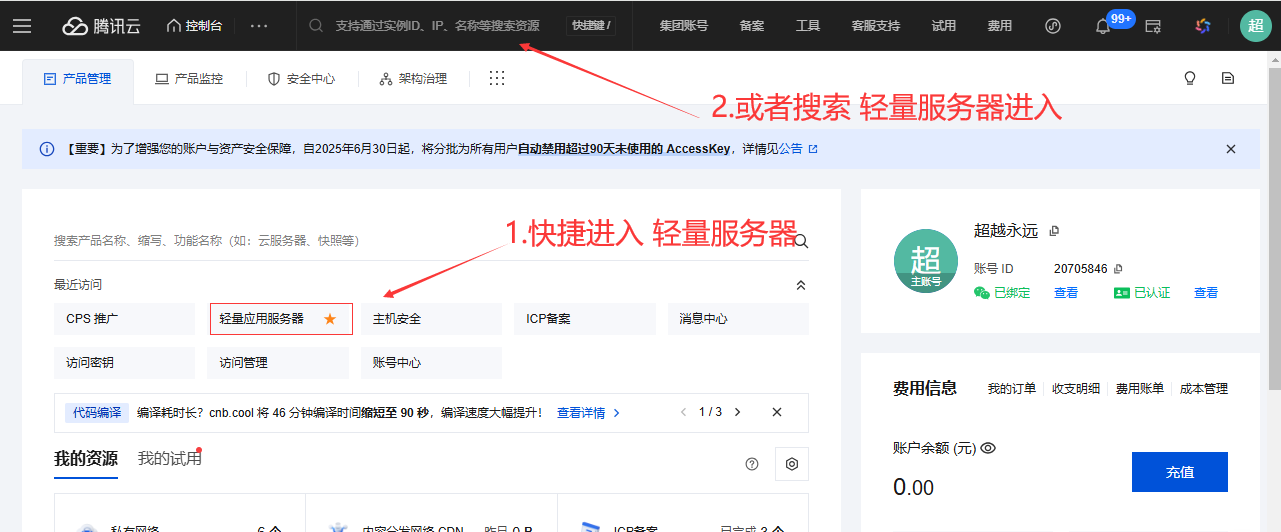Select the 我的试用 tab
The height and width of the screenshot is (532, 1281).
[x=170, y=459]
